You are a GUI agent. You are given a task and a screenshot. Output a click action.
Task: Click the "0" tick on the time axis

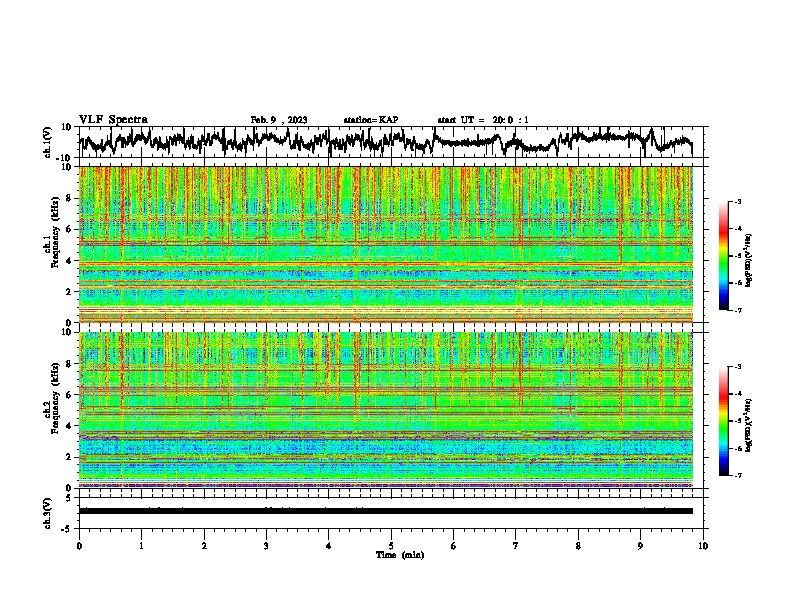tap(79, 546)
